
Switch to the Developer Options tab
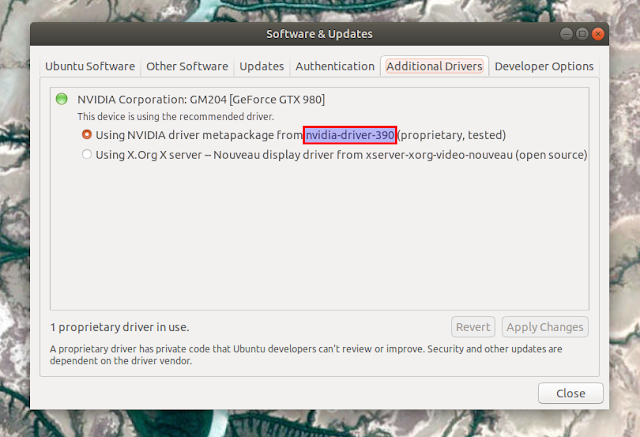coord(544,67)
